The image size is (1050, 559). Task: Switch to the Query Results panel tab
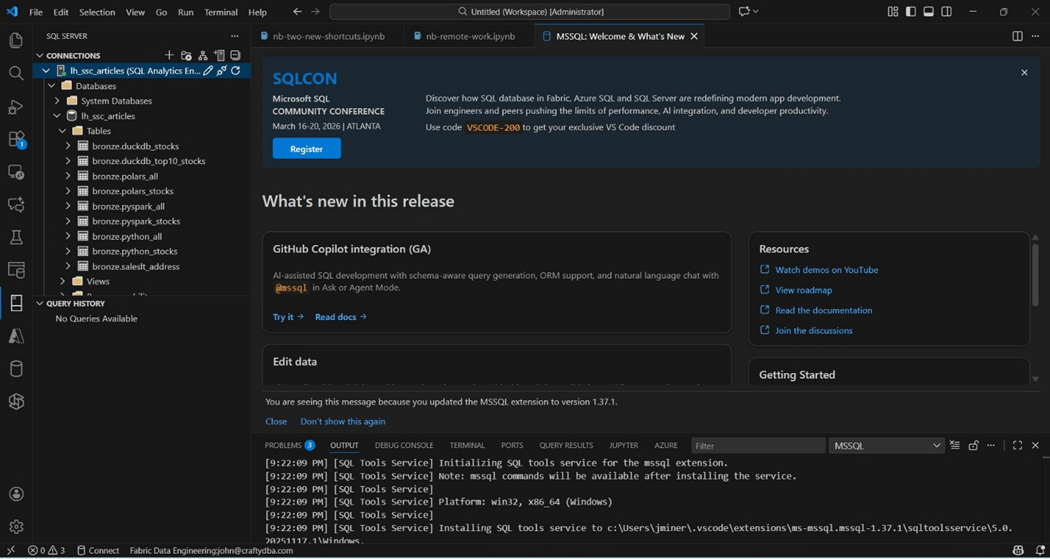[x=566, y=446]
